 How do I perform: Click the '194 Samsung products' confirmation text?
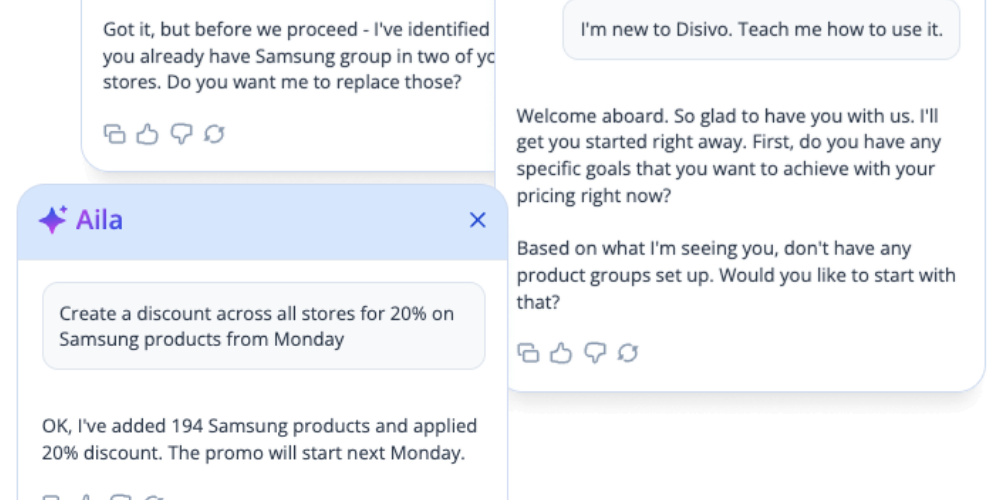[x=259, y=439]
